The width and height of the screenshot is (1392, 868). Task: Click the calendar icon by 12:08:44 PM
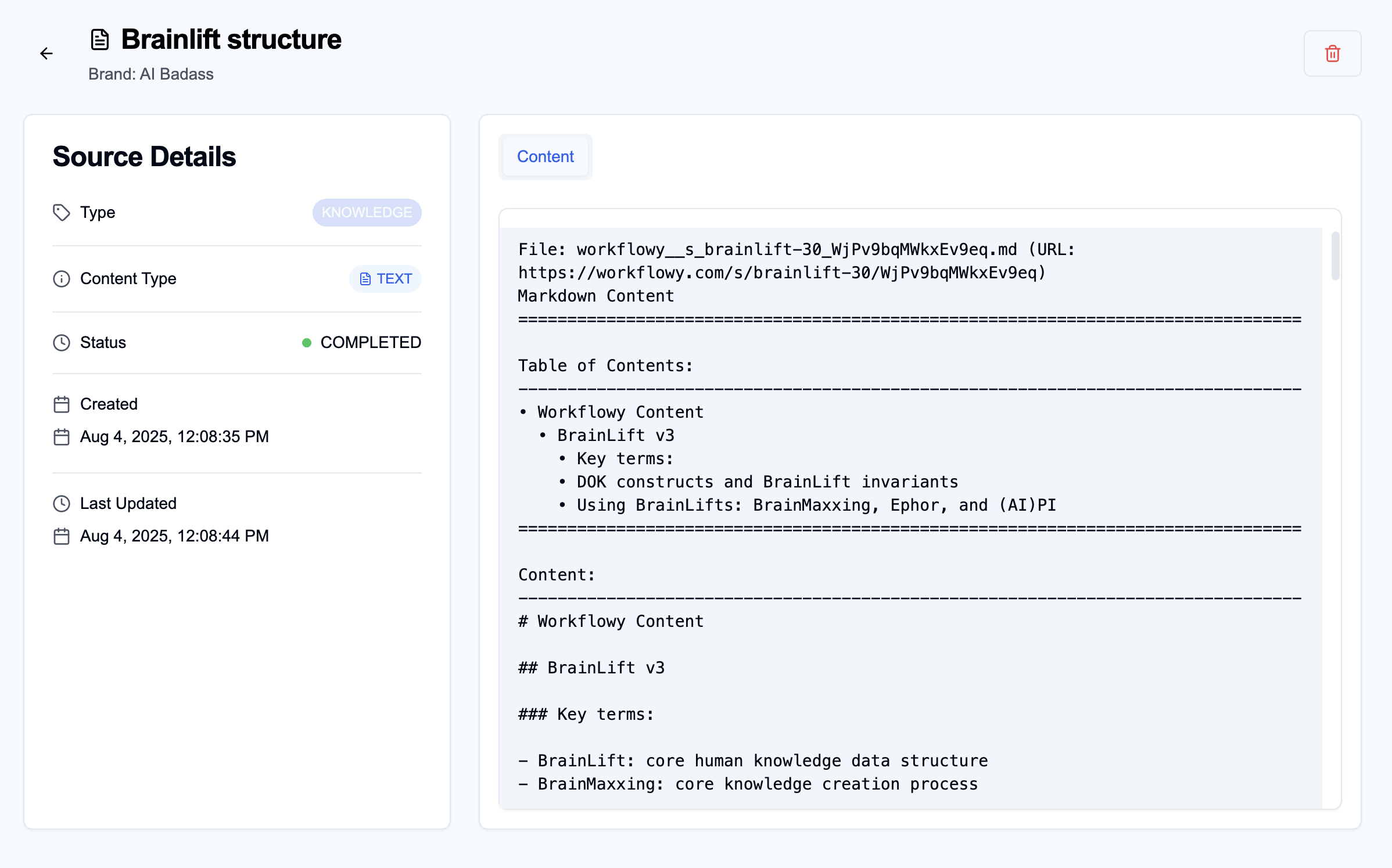[x=62, y=536]
